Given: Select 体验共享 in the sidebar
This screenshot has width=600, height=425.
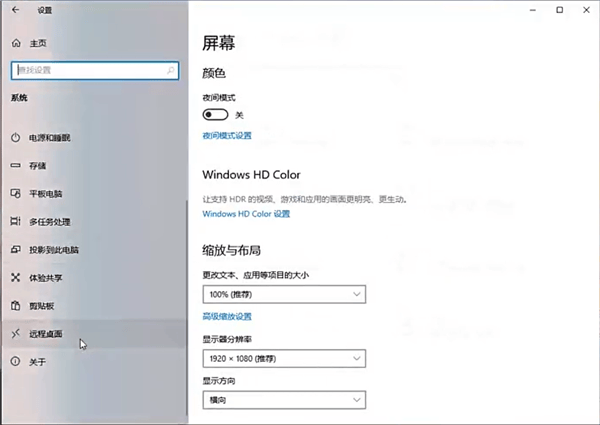Looking at the screenshot, I should [94, 278].
